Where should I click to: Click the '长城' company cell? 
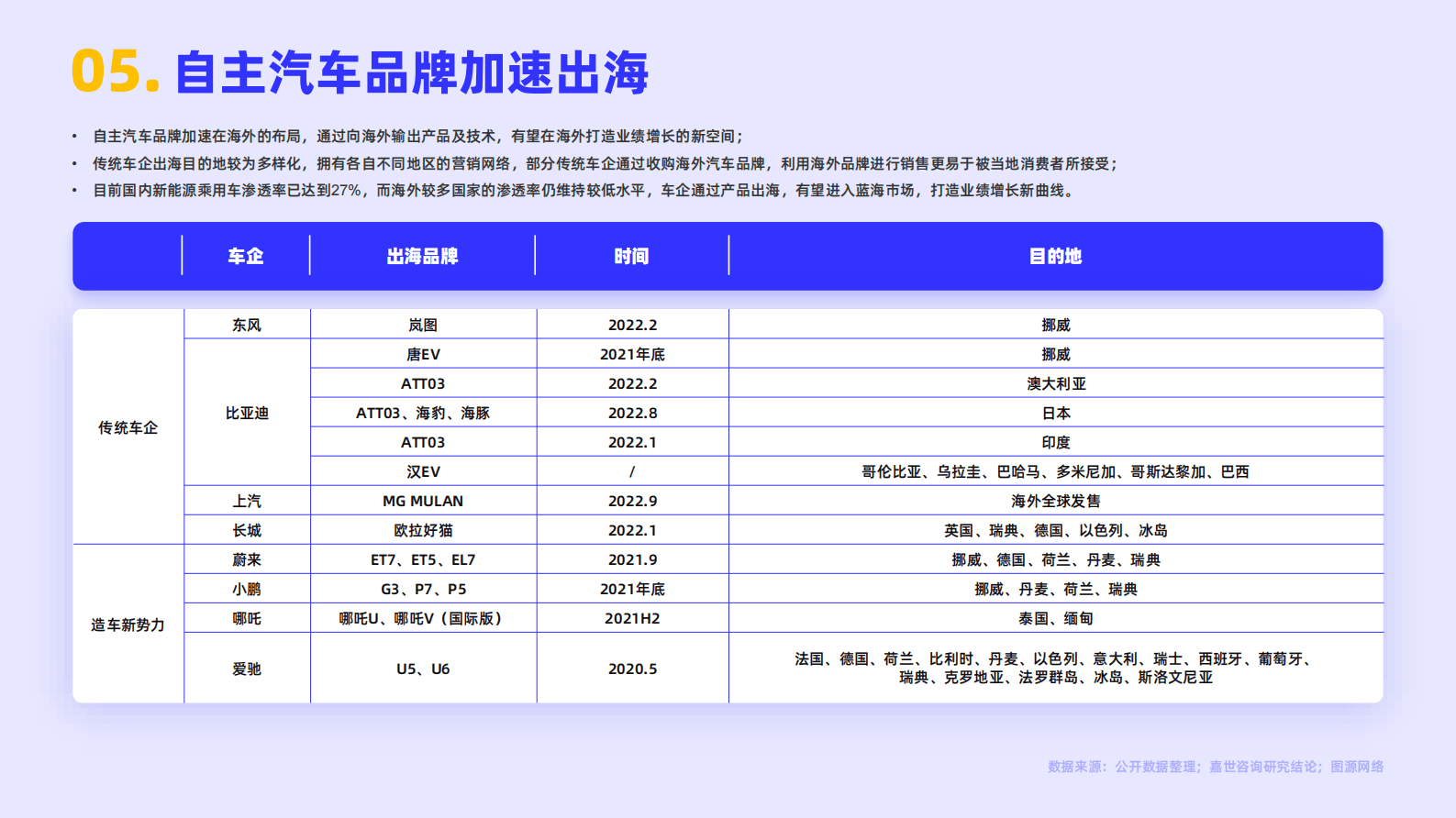pyautogui.click(x=247, y=530)
